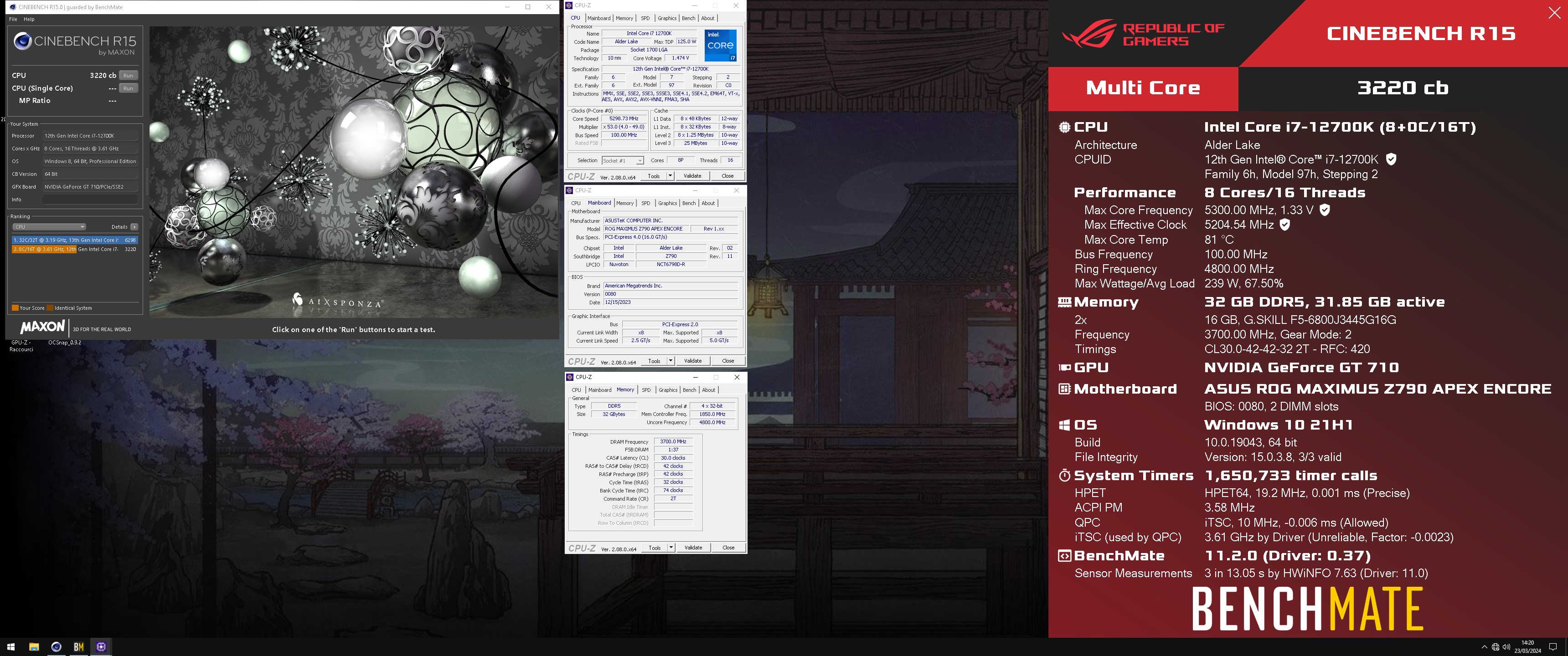Click BenchMate BM icon in taskbar

coord(78,647)
